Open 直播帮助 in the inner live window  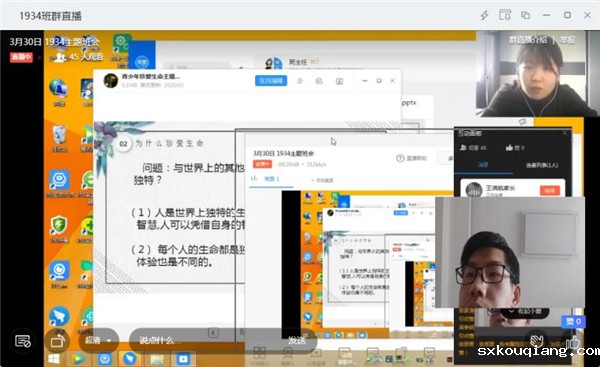coord(412,158)
